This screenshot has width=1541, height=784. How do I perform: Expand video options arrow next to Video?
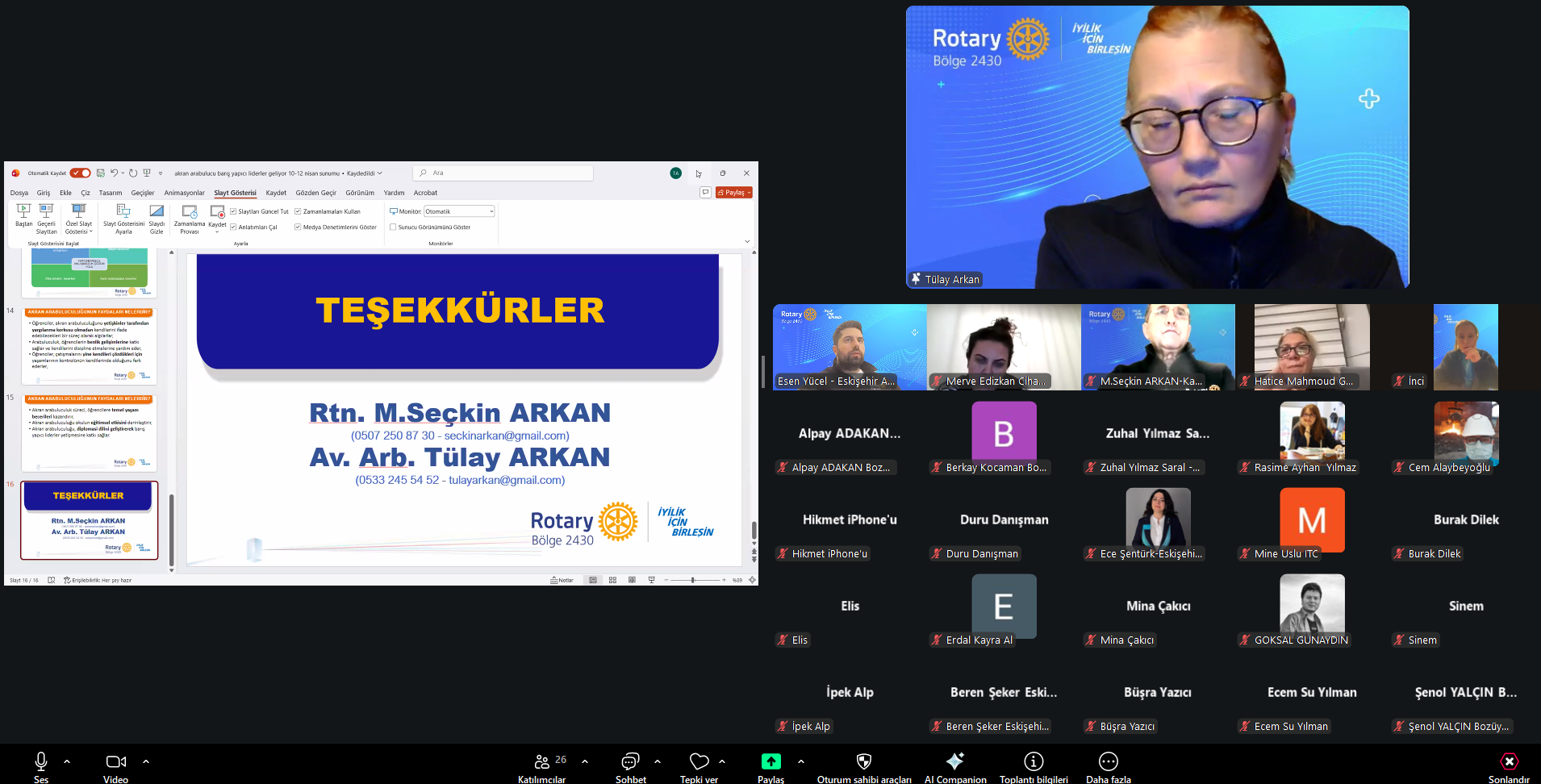click(x=146, y=761)
